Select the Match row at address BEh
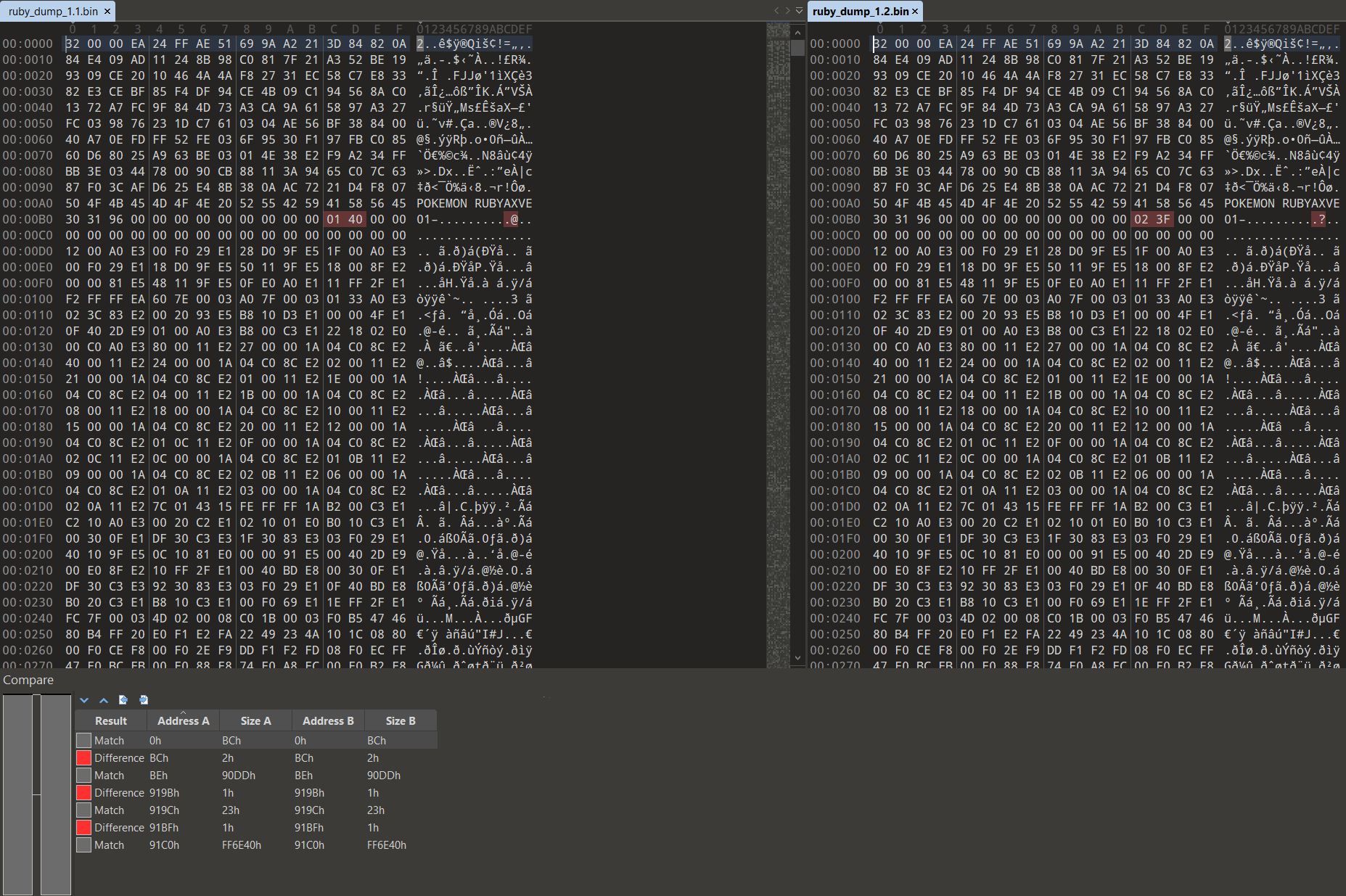 pos(256,776)
